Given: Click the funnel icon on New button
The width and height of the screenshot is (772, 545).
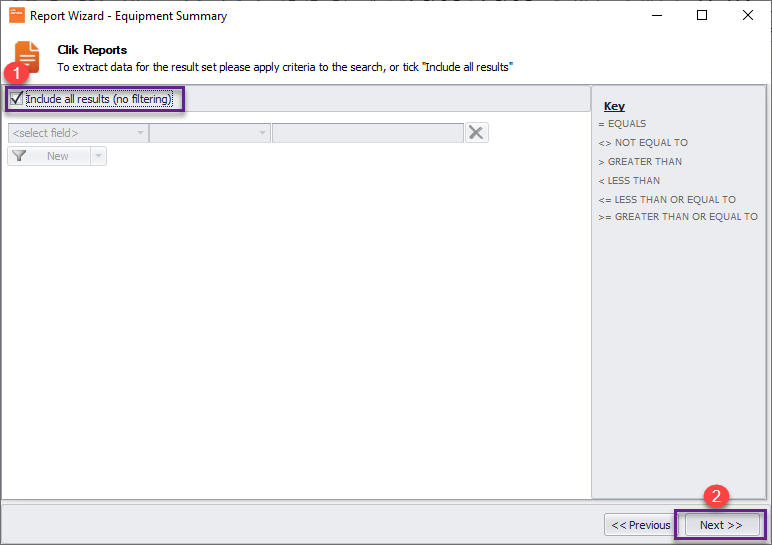Looking at the screenshot, I should (19, 156).
